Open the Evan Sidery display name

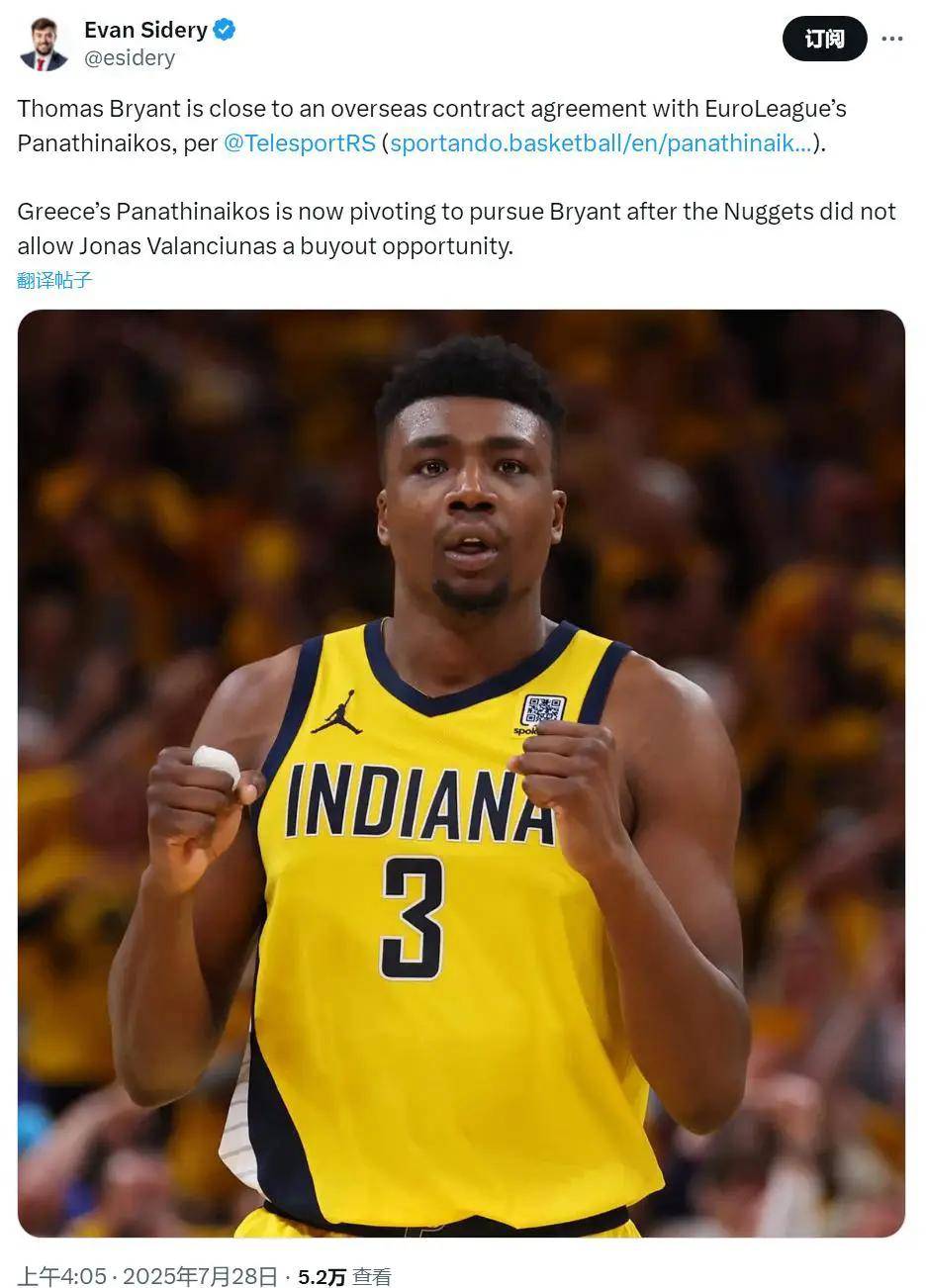click(145, 30)
